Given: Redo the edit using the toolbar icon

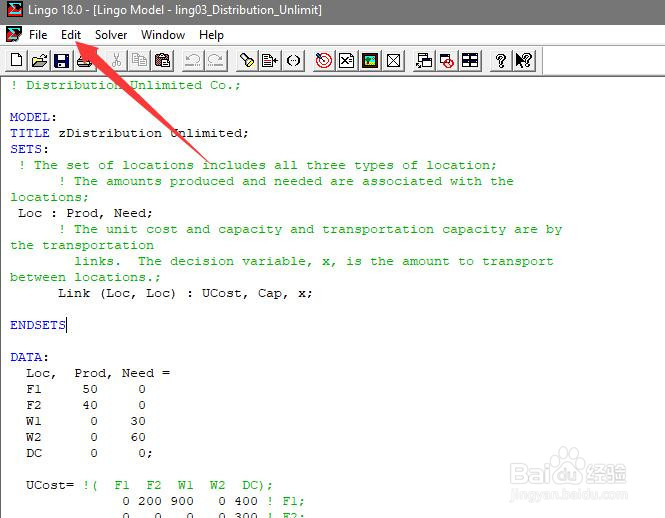Looking at the screenshot, I should pos(216,61).
